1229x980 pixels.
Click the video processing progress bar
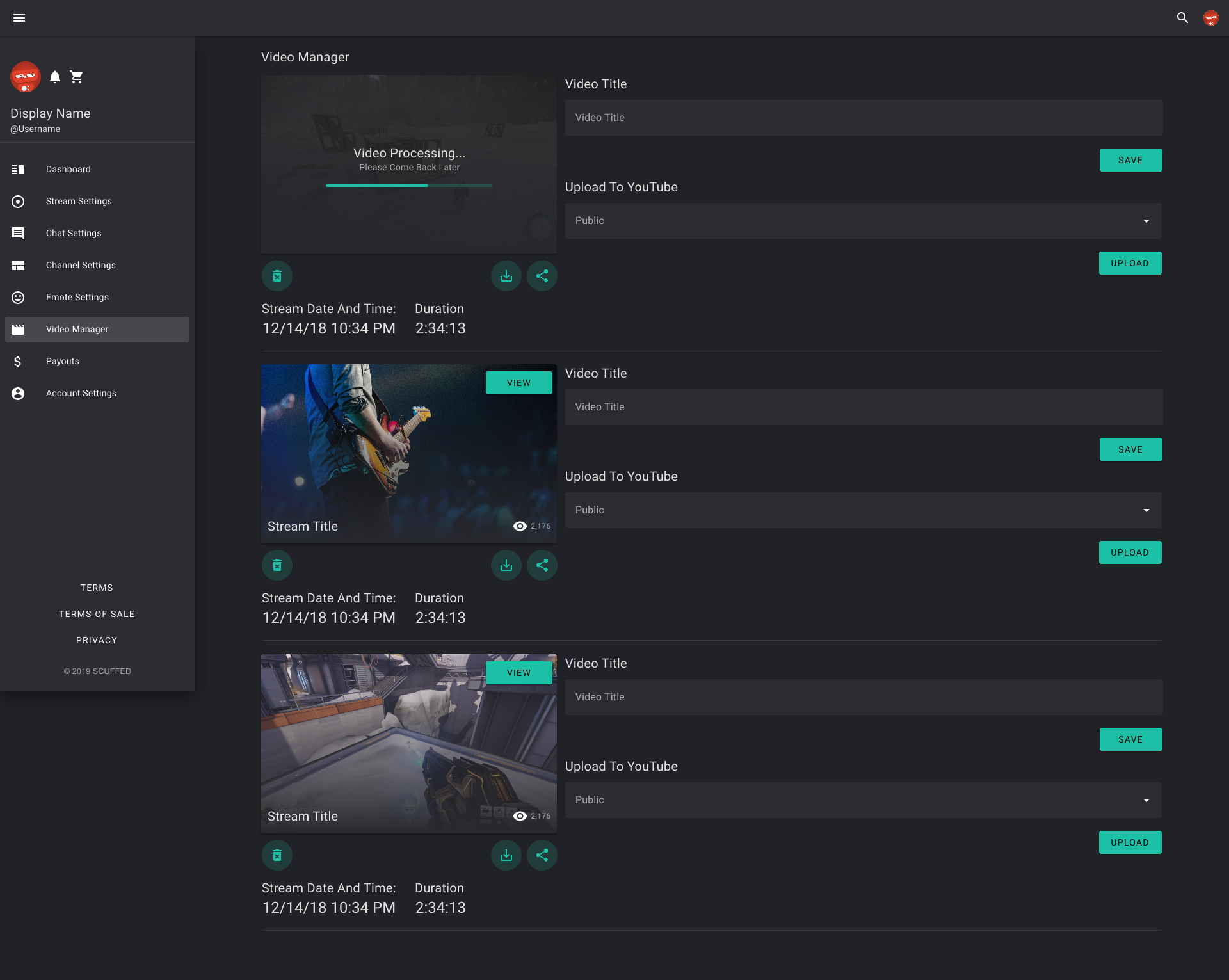point(408,186)
